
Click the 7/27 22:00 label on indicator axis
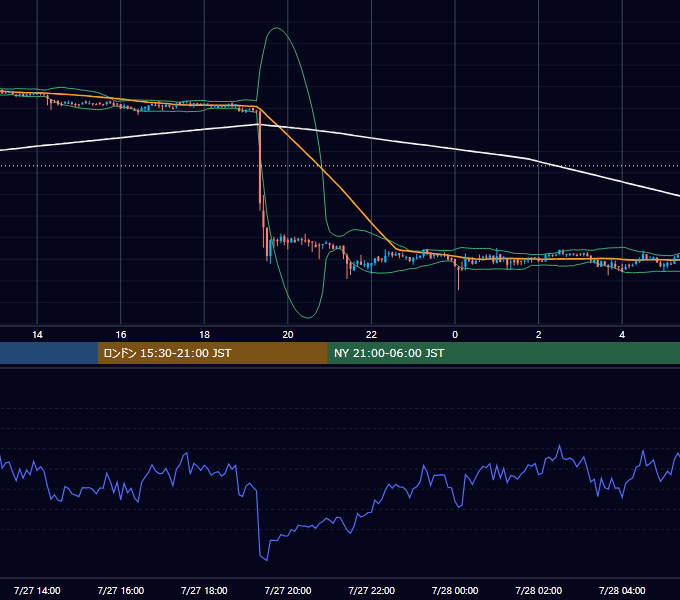[372, 590]
